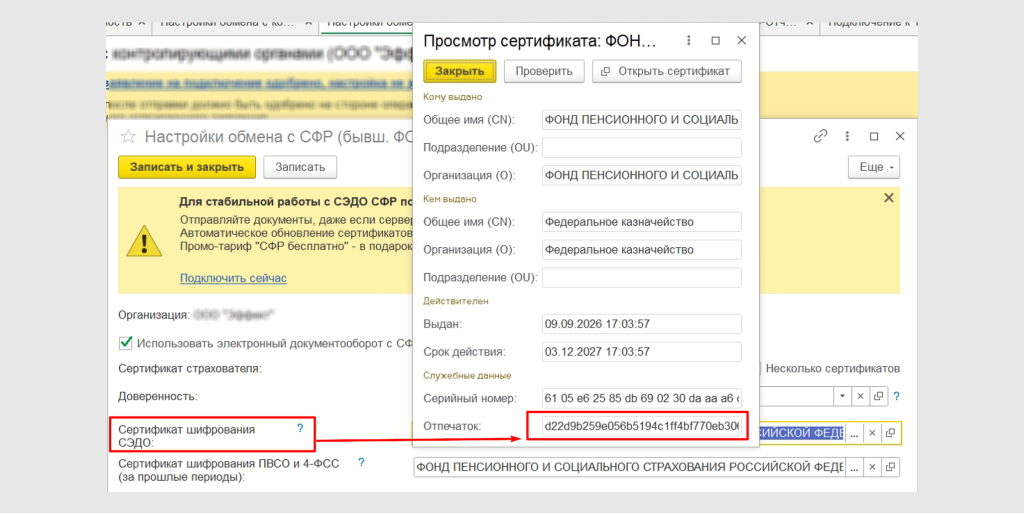
Task: Click the Кем выдано Организация (O) field
Action: click(x=641, y=249)
